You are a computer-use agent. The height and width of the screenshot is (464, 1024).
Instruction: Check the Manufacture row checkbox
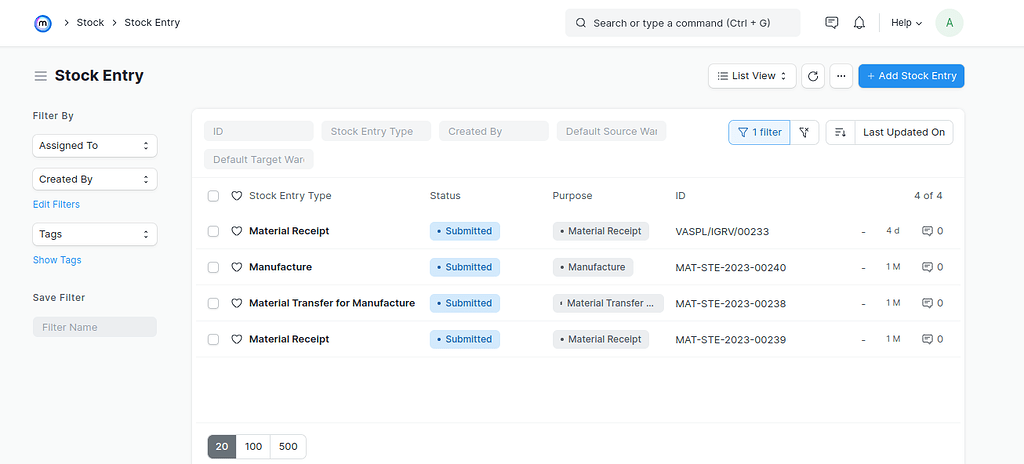point(214,267)
